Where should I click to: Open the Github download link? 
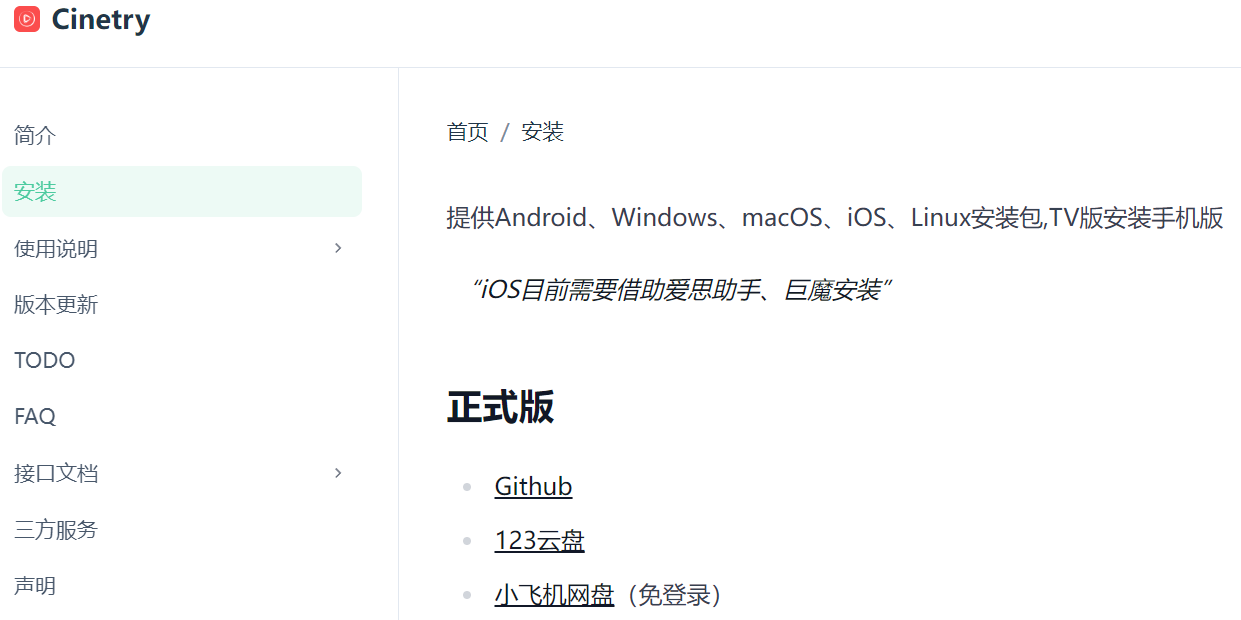point(533,486)
